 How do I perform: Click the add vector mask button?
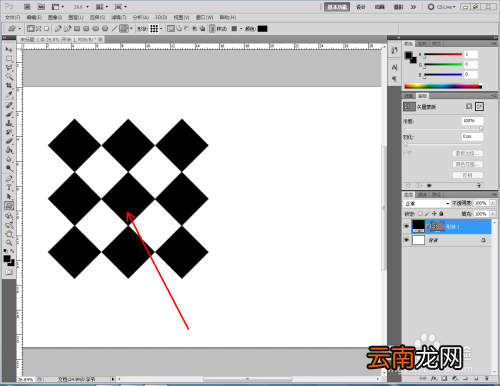click(x=479, y=106)
